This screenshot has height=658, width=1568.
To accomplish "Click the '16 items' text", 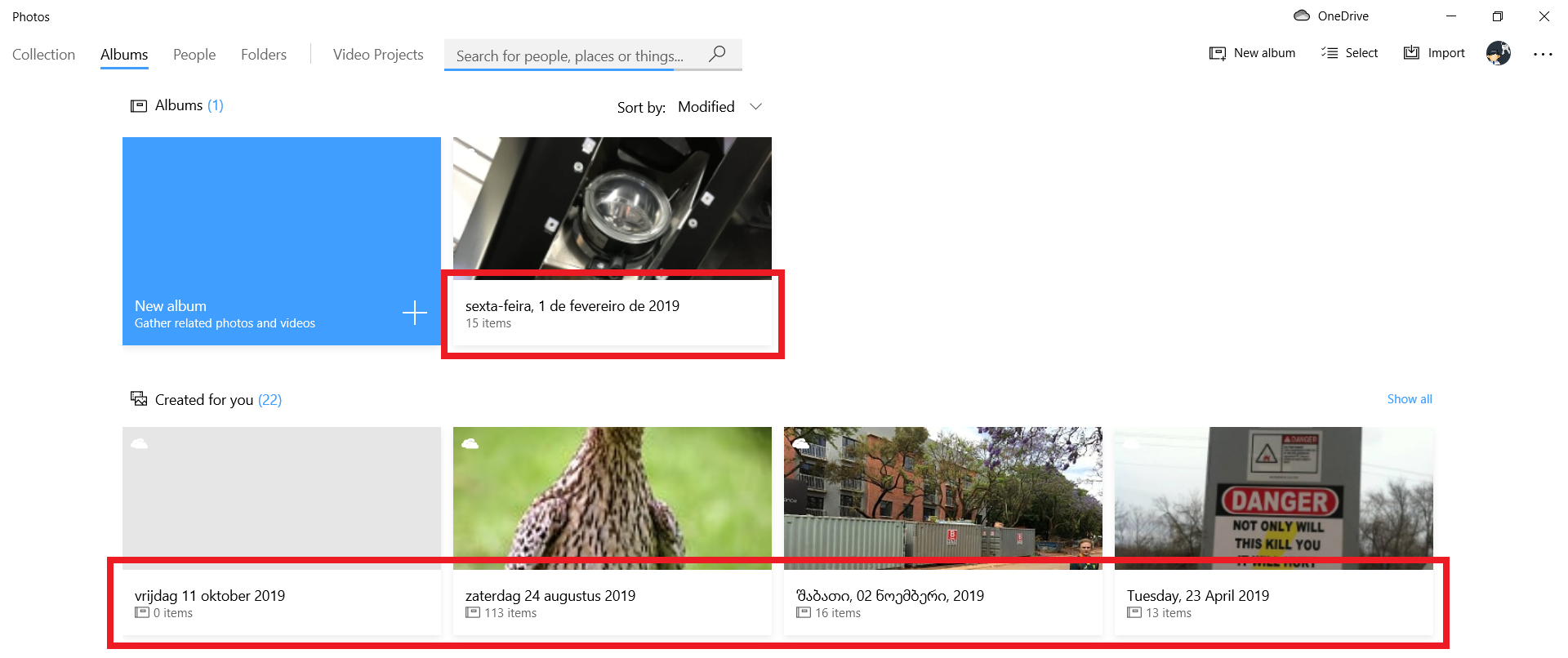I will (x=838, y=613).
